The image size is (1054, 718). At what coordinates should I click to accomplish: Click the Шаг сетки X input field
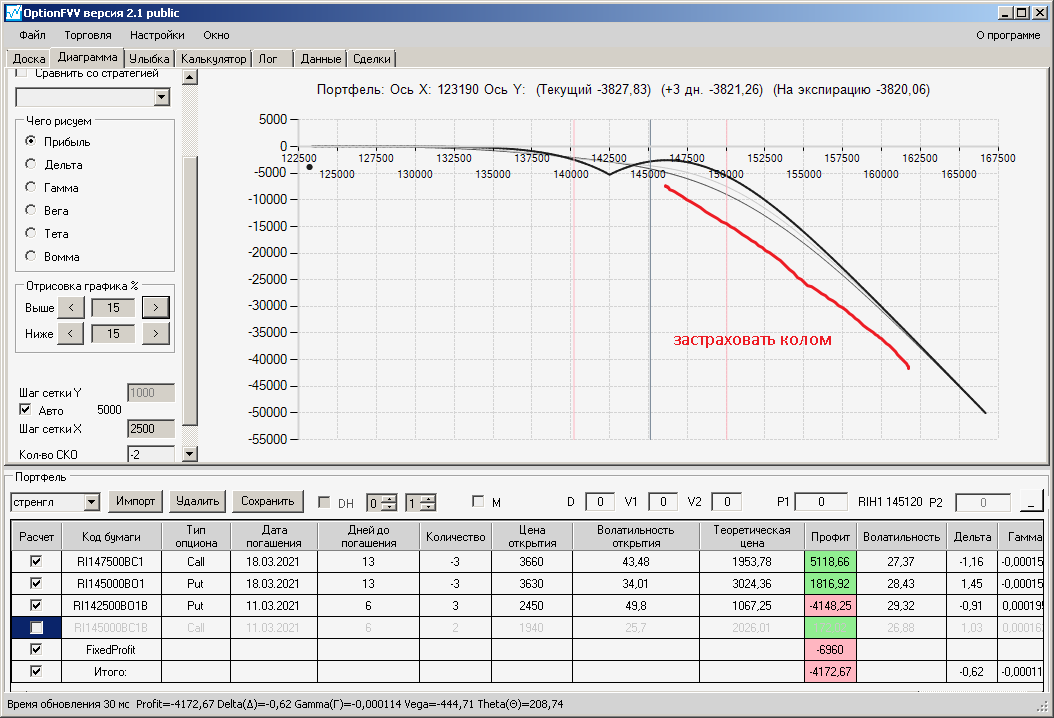[x=151, y=429]
